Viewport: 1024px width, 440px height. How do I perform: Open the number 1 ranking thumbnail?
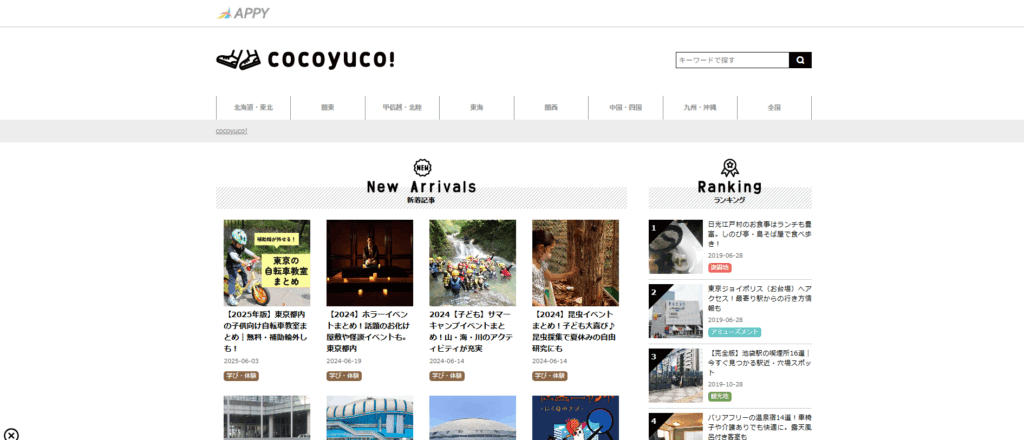[x=675, y=246]
